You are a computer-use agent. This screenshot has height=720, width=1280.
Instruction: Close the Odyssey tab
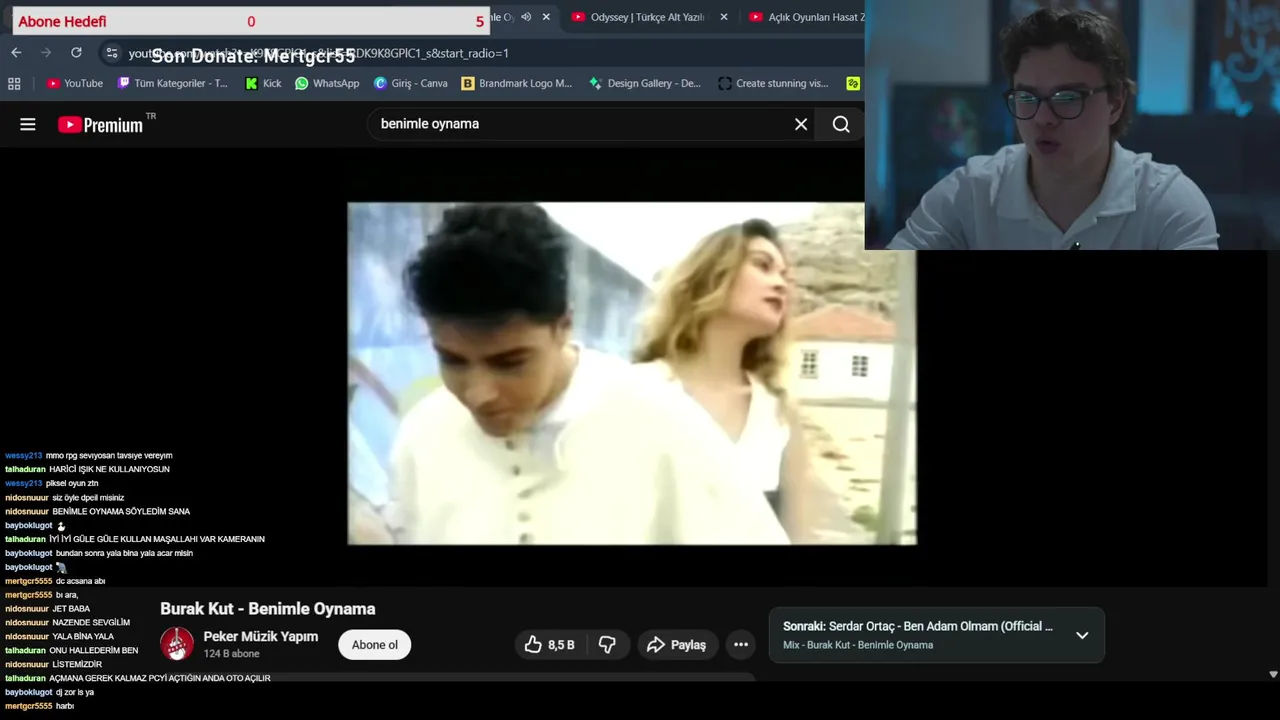point(724,17)
